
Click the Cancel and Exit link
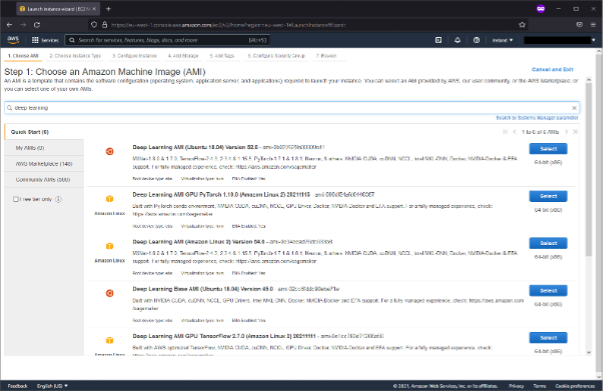point(552,69)
